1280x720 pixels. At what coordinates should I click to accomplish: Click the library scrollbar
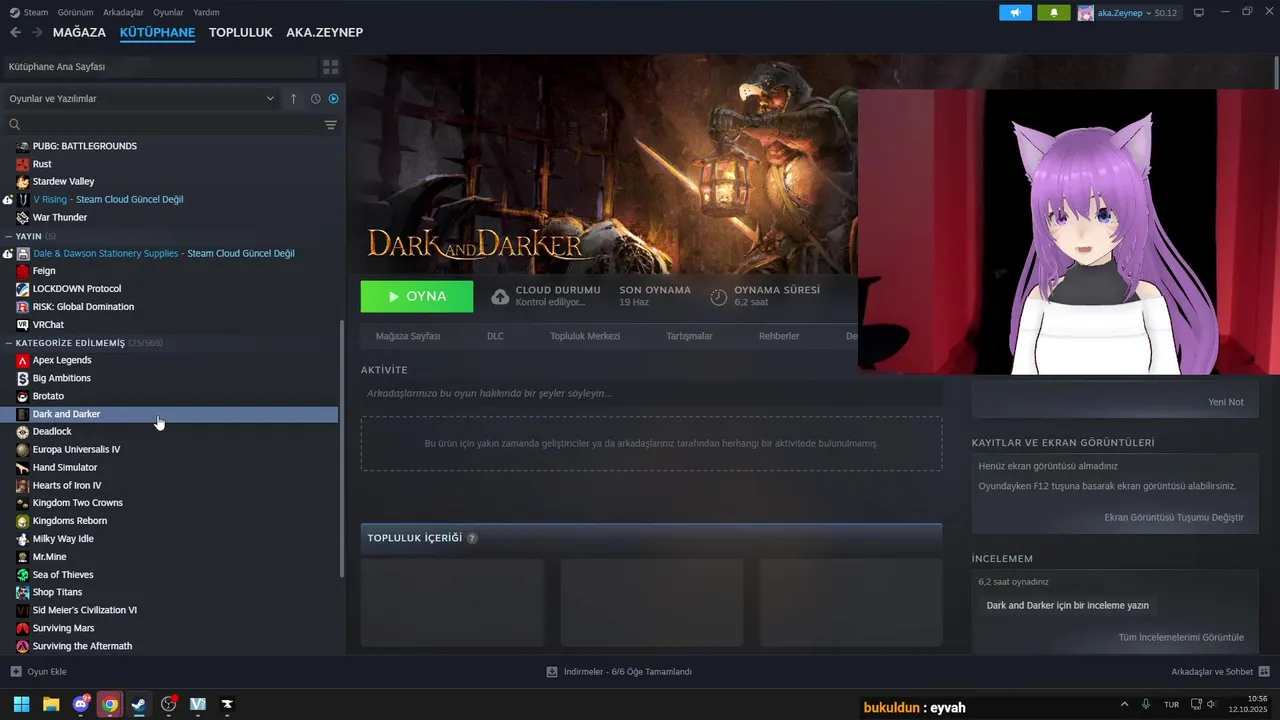(342, 450)
